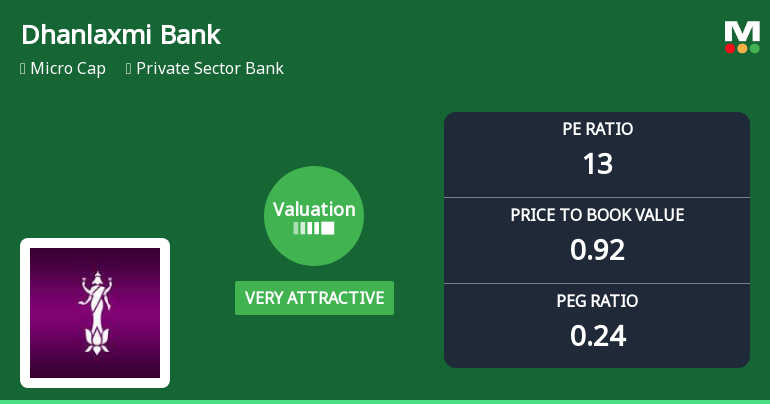Click the green dot under M logo
This screenshot has height=404, width=770.
754,49
